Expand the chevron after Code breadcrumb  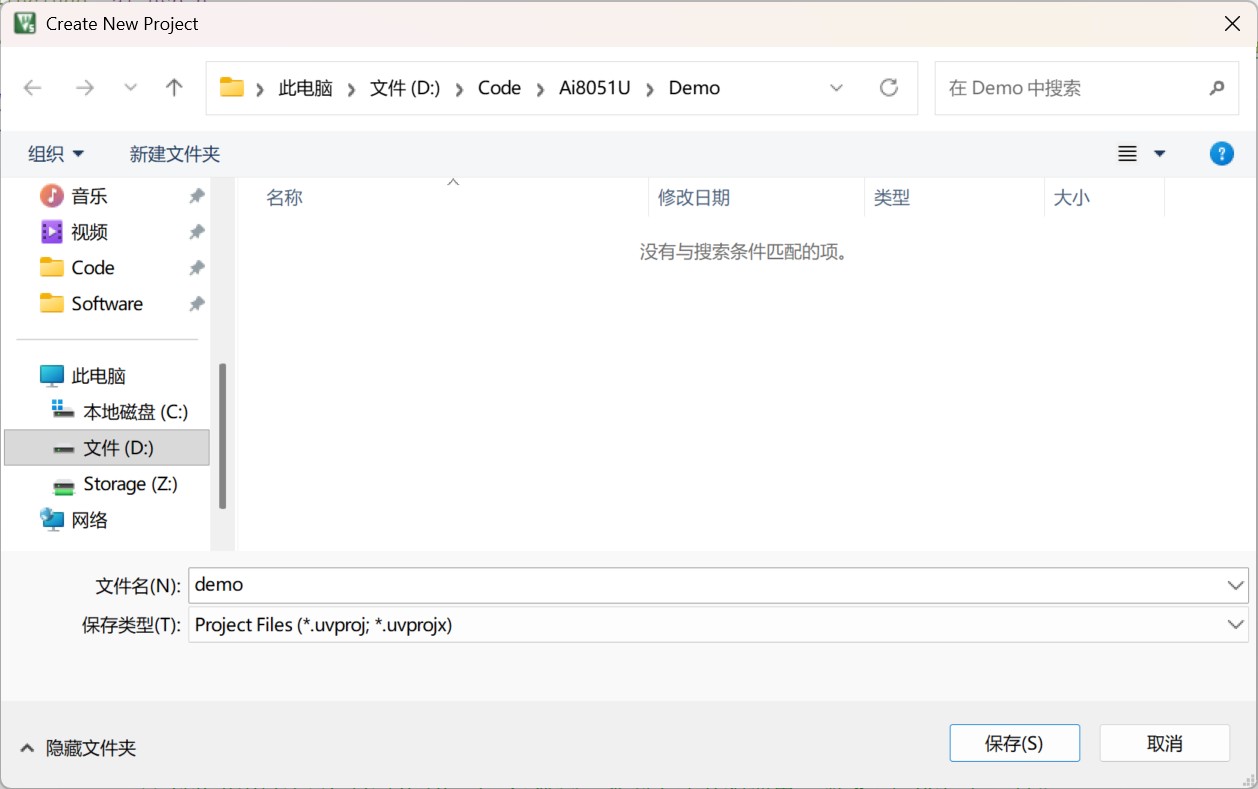(540, 89)
